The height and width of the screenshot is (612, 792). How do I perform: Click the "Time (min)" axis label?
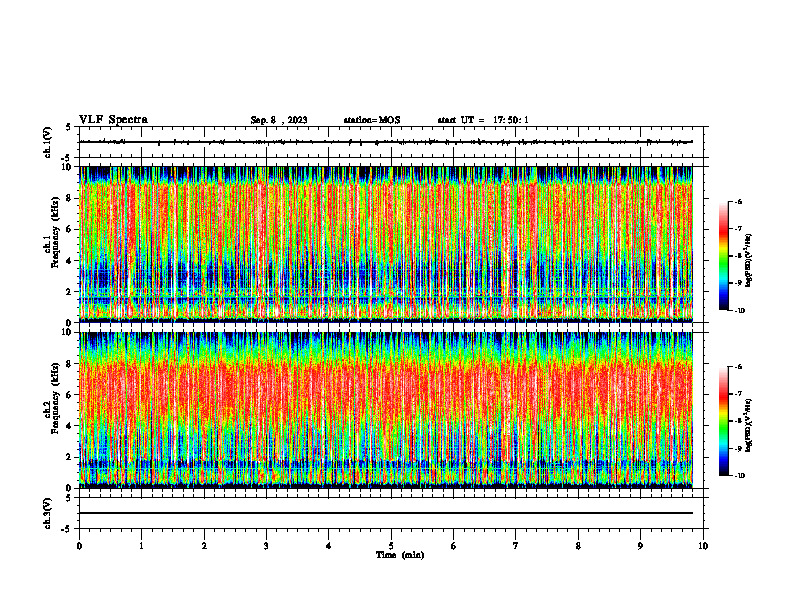tap(400, 555)
